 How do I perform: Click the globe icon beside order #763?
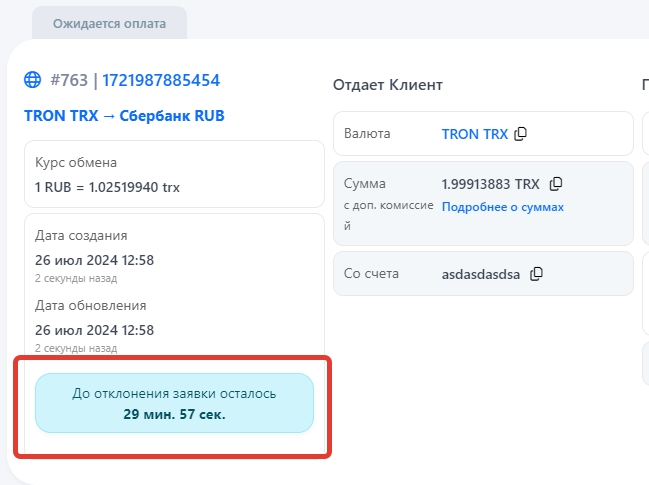pos(33,80)
